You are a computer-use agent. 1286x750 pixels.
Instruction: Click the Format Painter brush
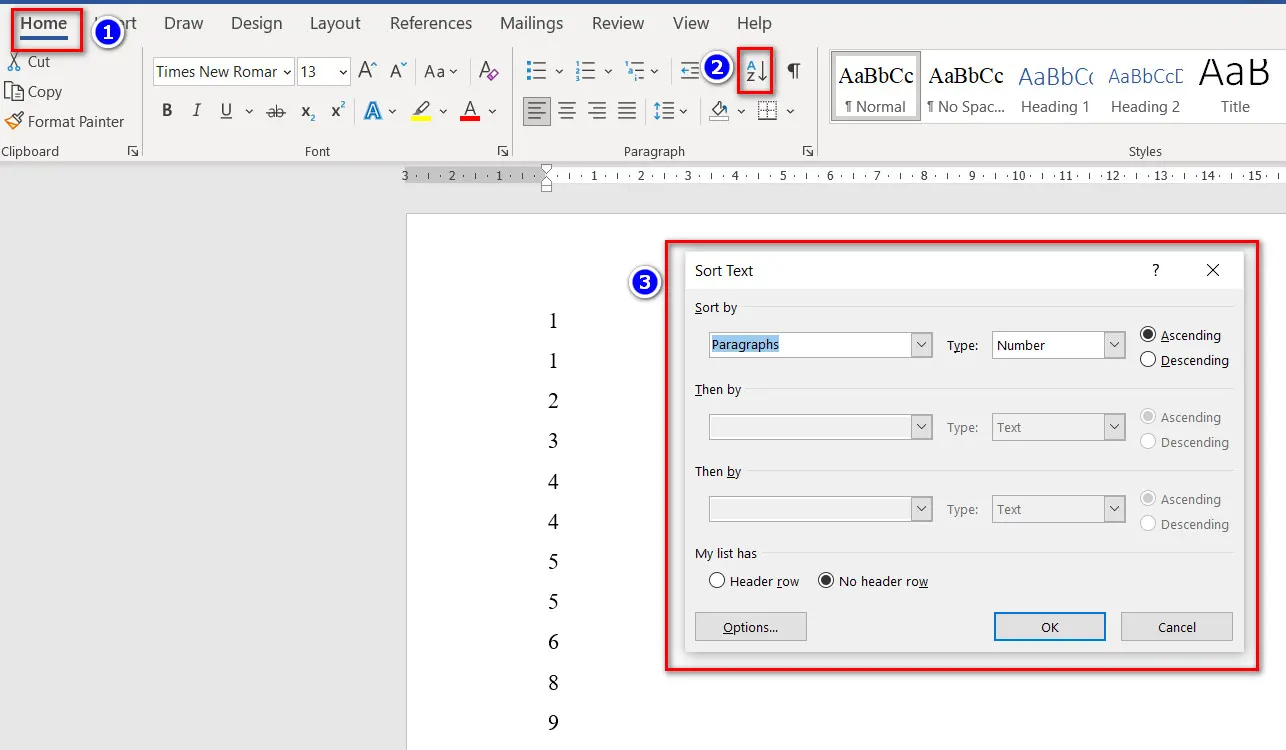click(x=64, y=121)
